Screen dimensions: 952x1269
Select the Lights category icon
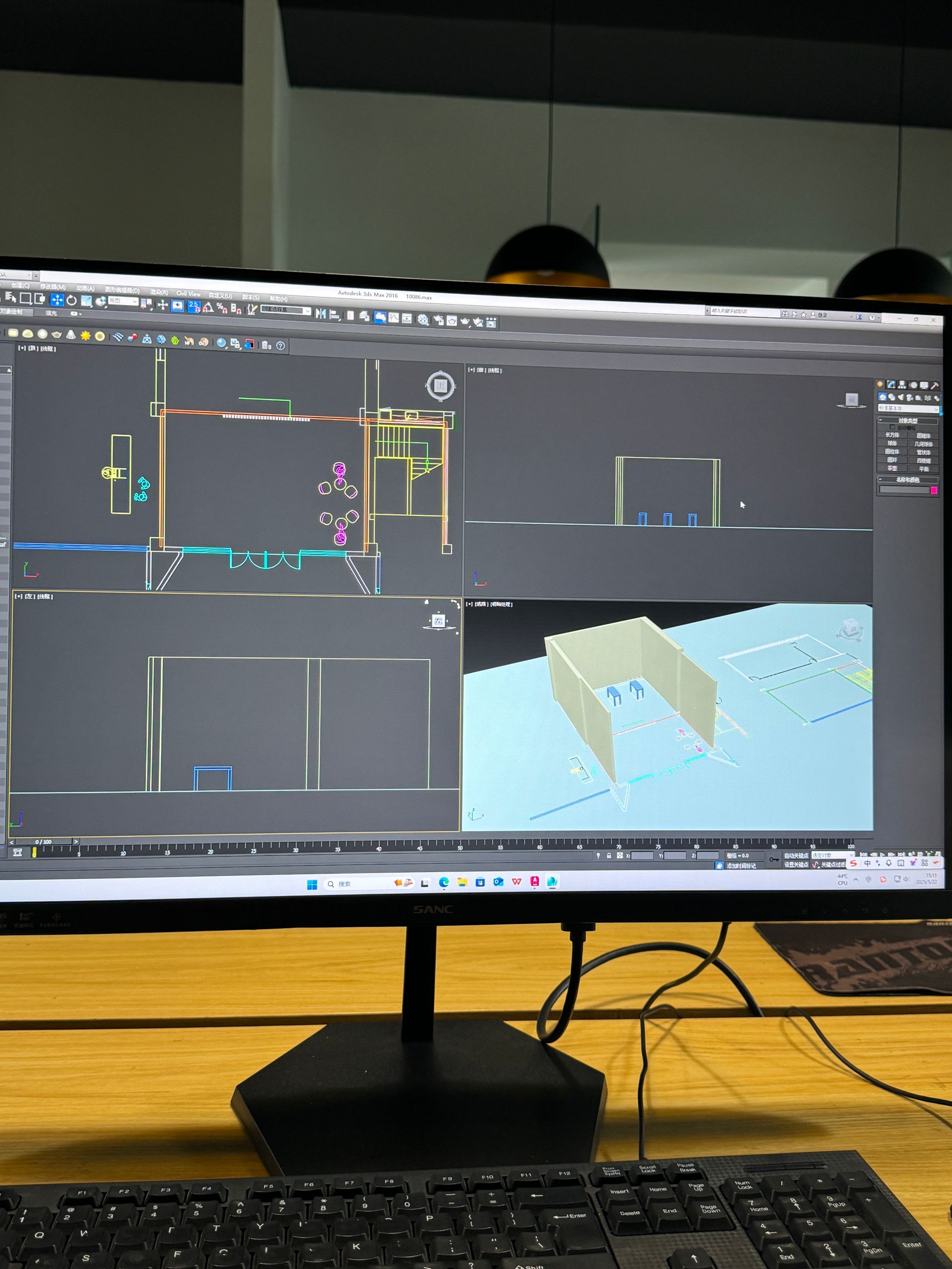point(901,398)
